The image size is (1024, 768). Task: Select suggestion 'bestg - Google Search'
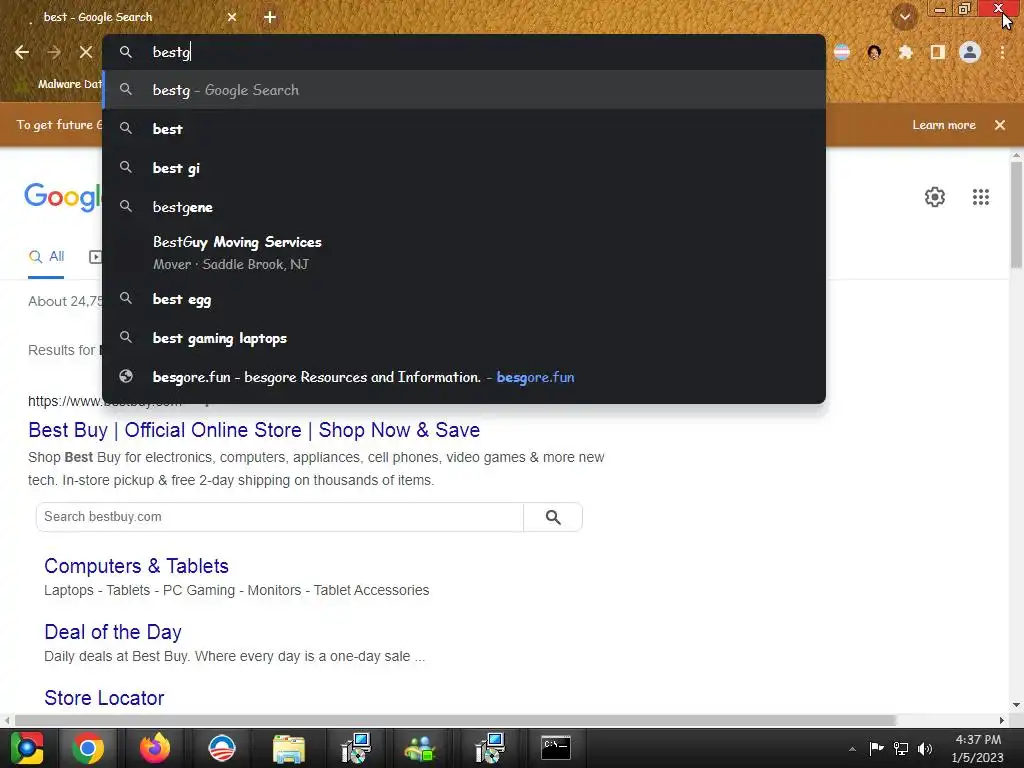[464, 90]
